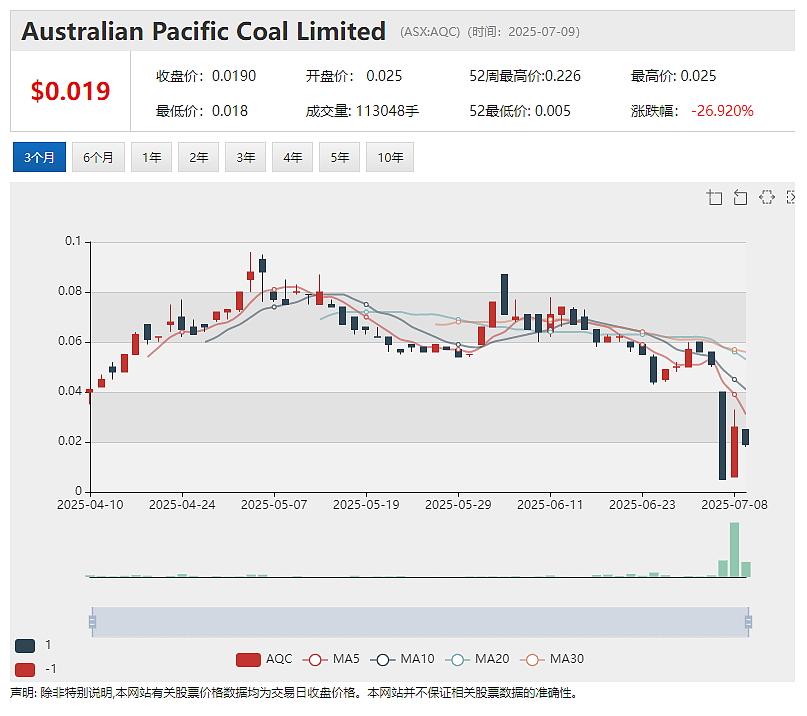Viewport: 807px width, 716px height.
Task: Click the date text 2025-07-09 in header
Action: [541, 32]
